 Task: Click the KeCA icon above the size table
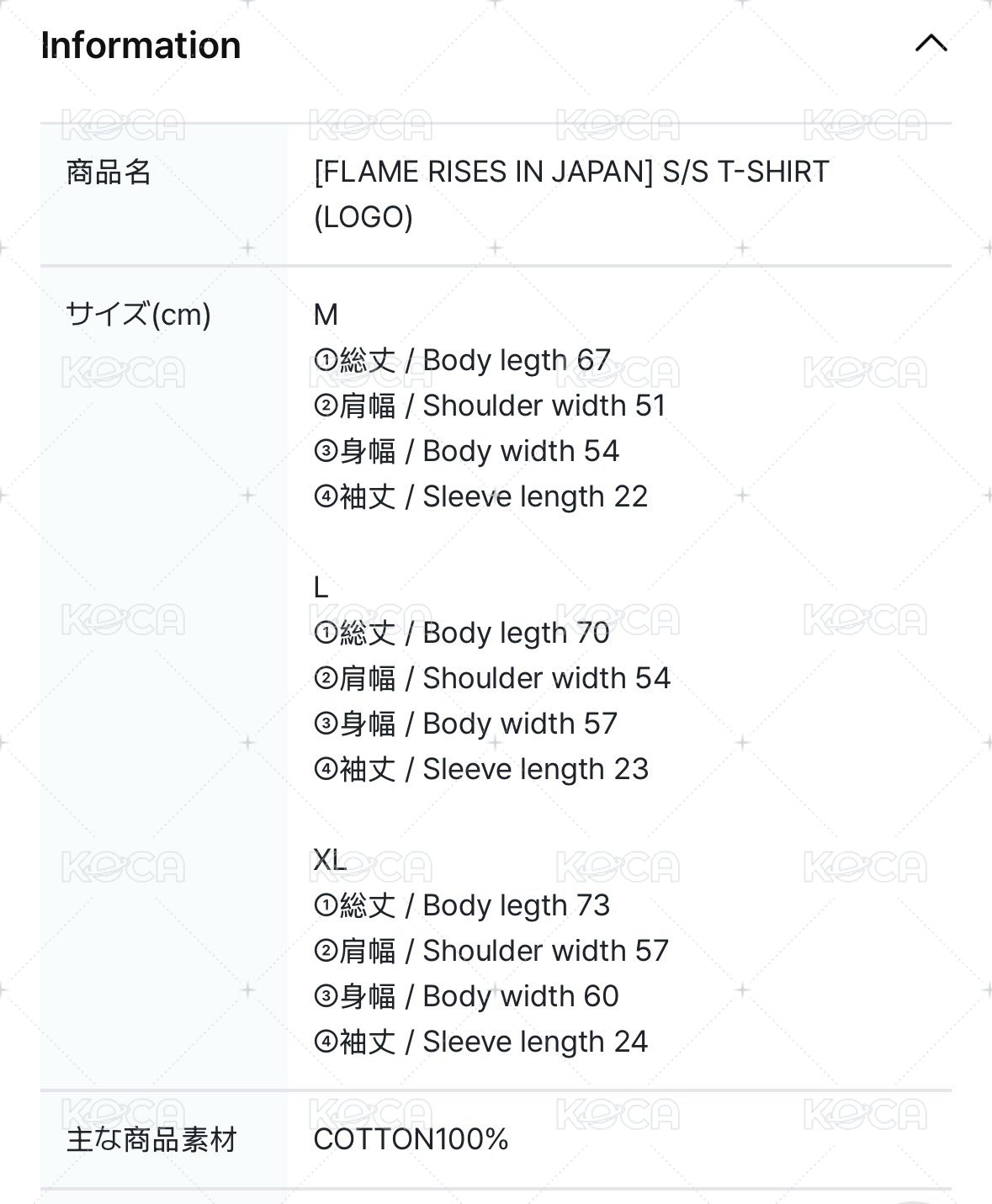(370, 126)
